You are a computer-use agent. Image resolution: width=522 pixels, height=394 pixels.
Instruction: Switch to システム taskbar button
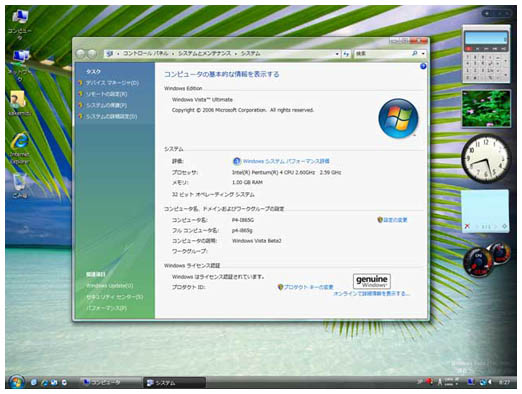tap(175, 383)
